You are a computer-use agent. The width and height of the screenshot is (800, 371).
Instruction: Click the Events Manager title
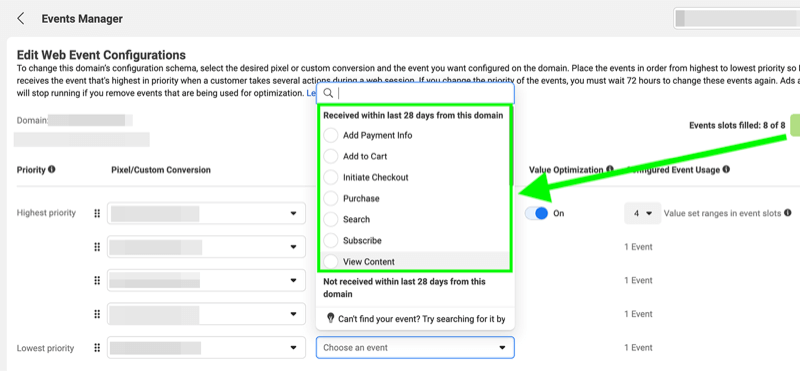pyautogui.click(x=82, y=19)
